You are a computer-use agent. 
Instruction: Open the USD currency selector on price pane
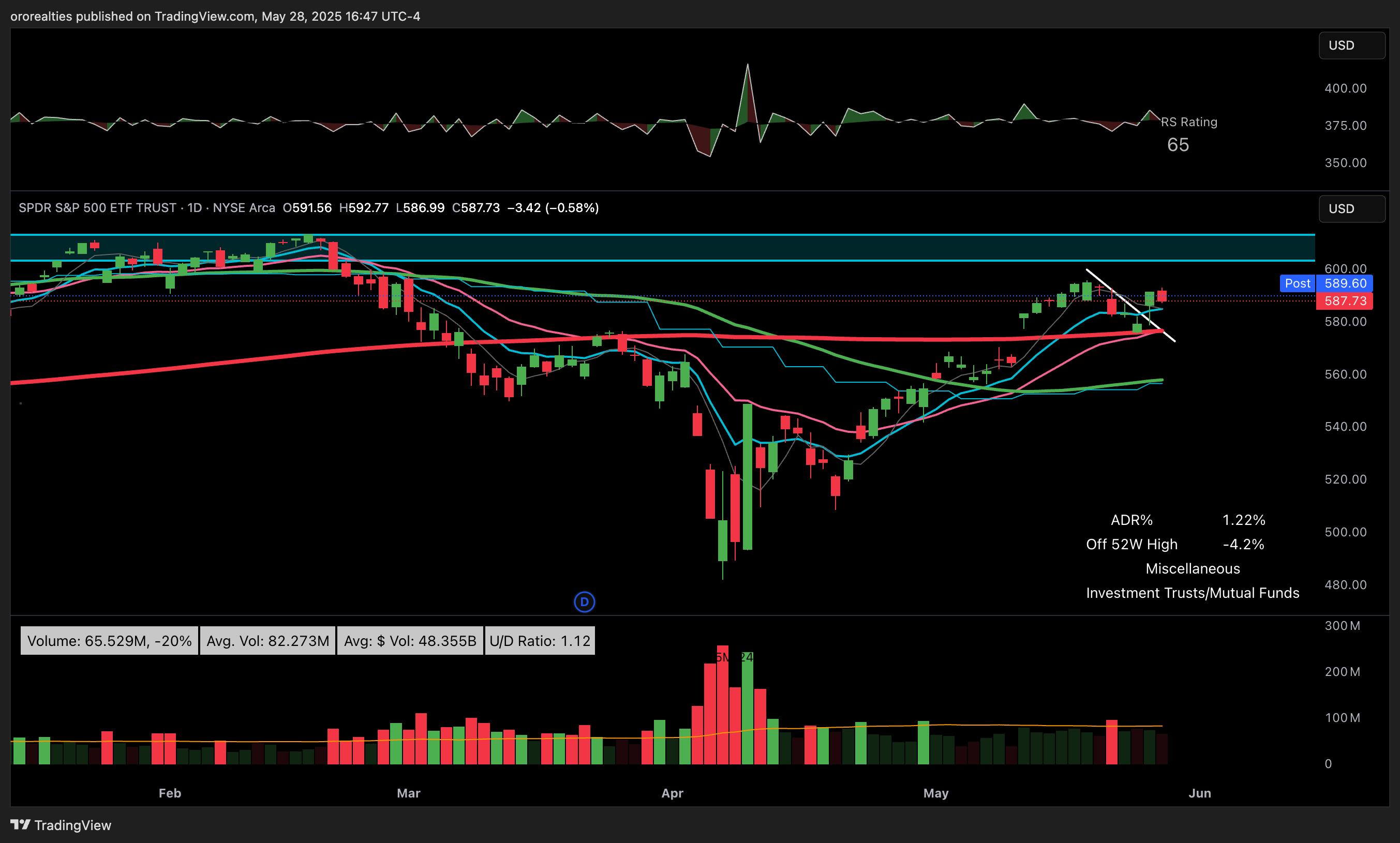click(1351, 208)
